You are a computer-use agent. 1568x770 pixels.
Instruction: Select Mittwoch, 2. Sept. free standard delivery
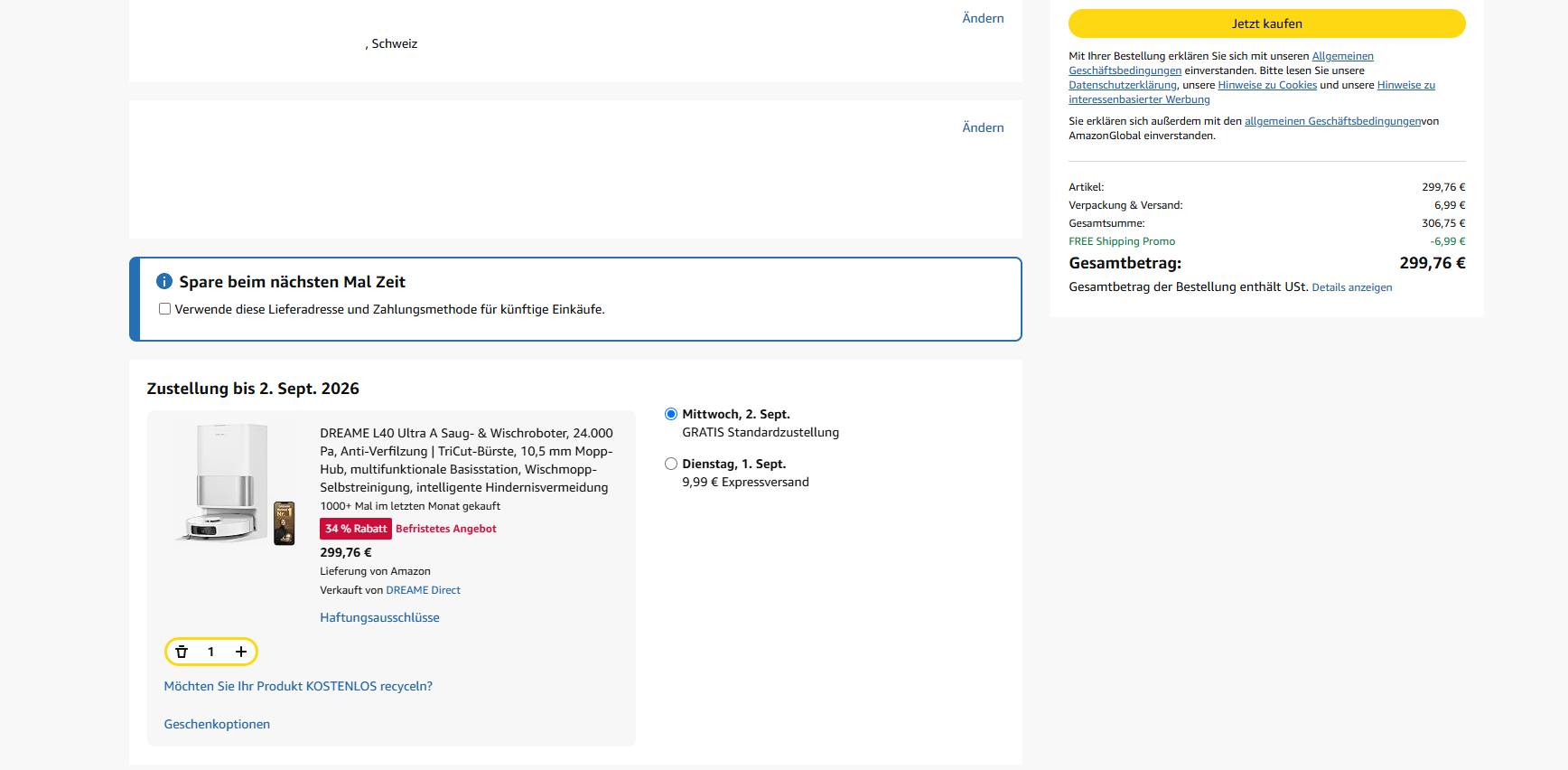coord(671,414)
